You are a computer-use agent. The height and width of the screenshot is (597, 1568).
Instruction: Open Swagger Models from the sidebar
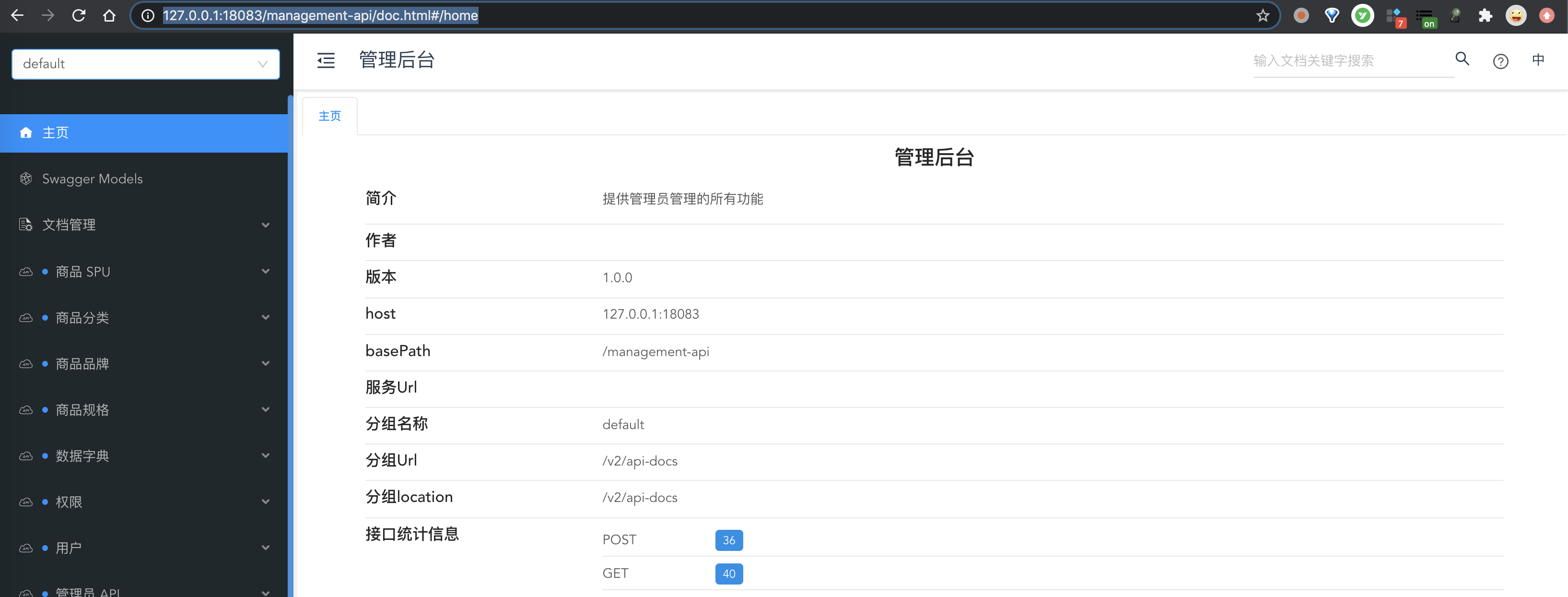click(x=92, y=179)
